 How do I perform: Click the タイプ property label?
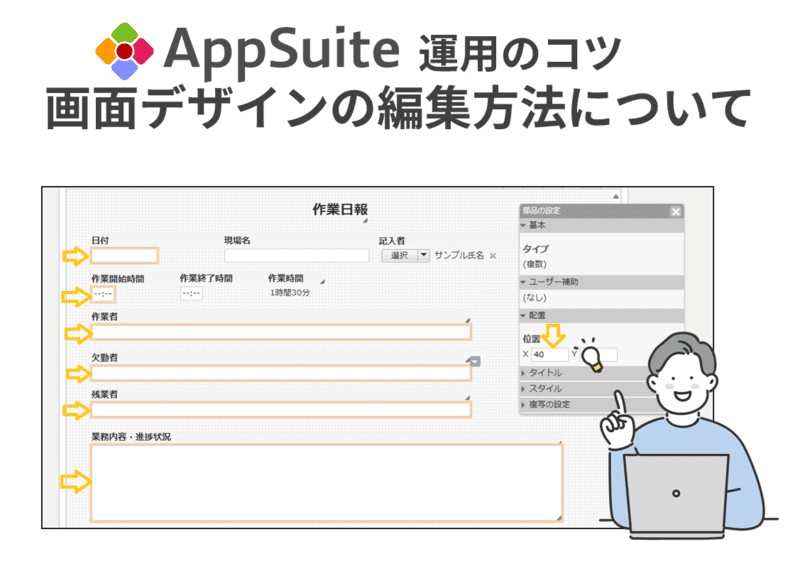click(536, 249)
